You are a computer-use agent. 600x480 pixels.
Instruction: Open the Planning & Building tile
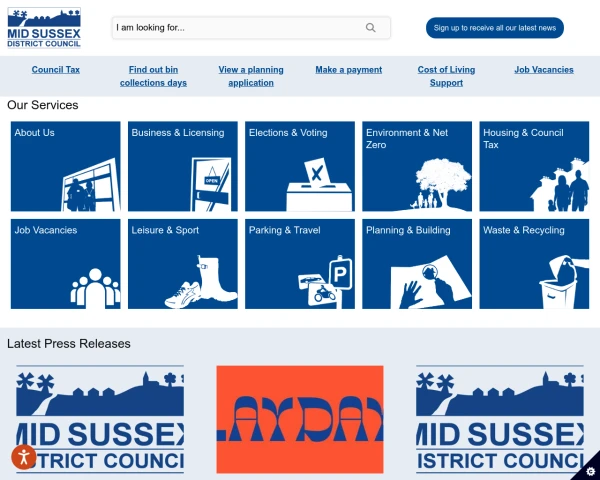(417, 264)
